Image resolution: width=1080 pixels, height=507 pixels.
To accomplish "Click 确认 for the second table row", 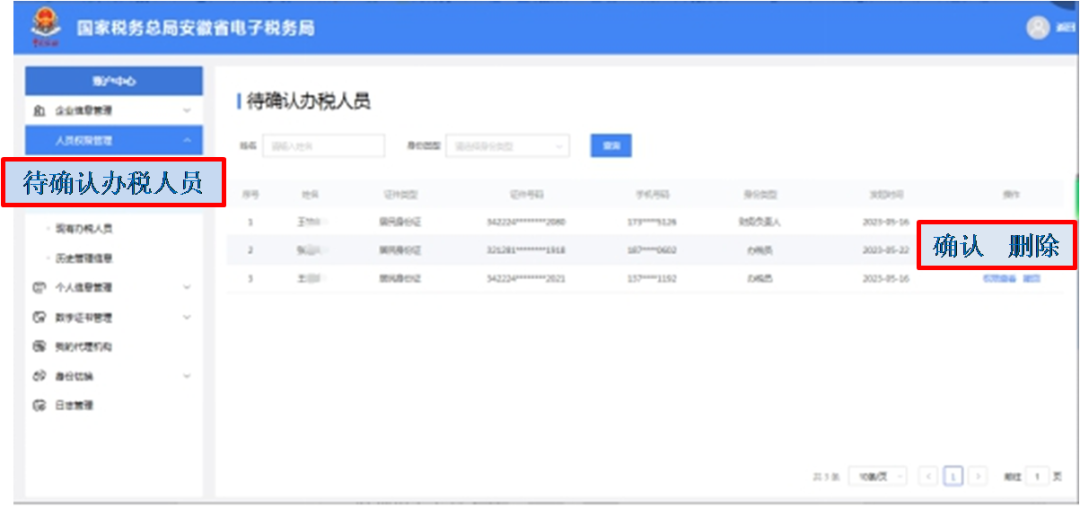I will point(957,246).
